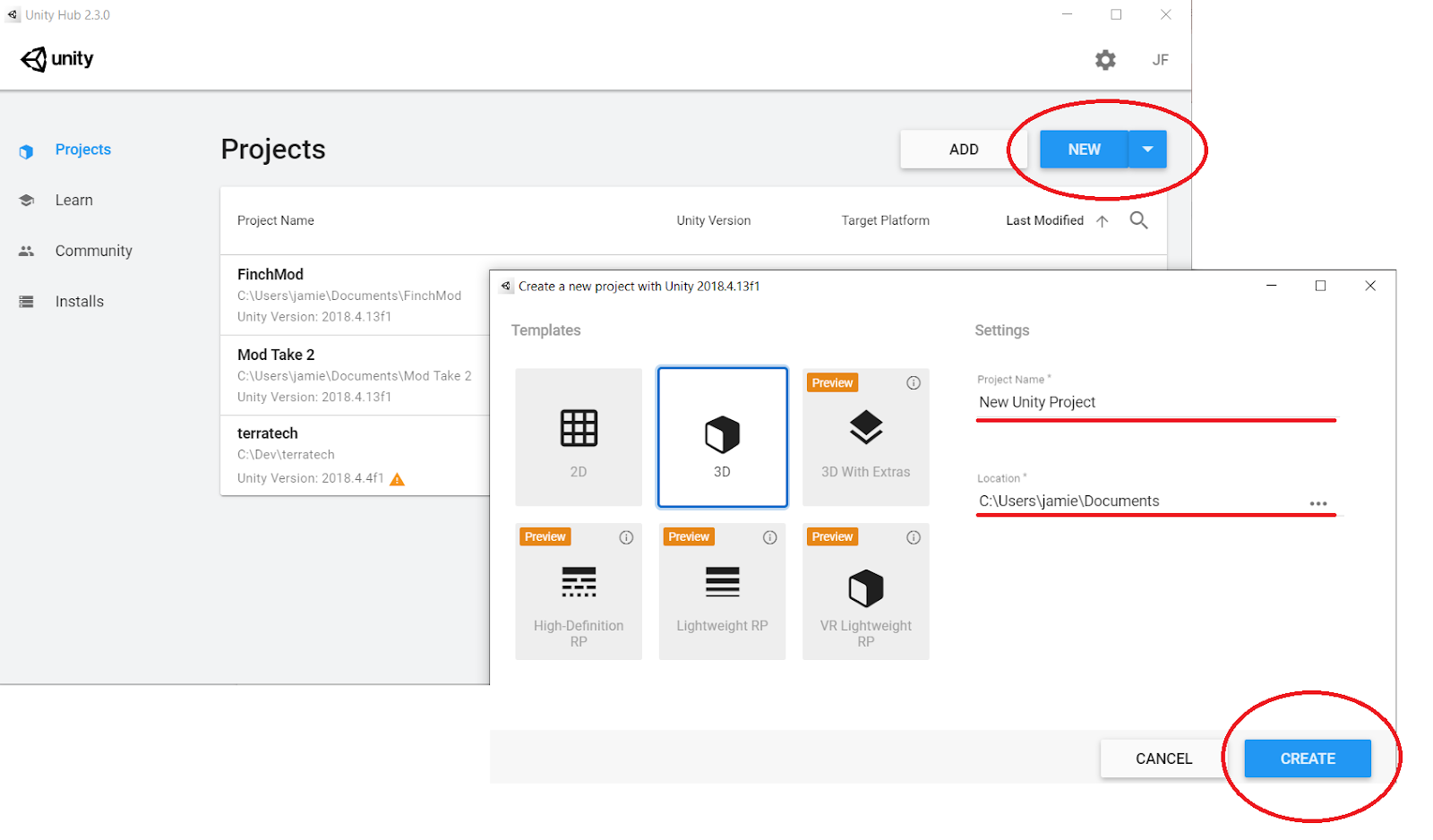Select the Projects cube icon in the sidebar
The image size is (1433, 840).
point(26,151)
